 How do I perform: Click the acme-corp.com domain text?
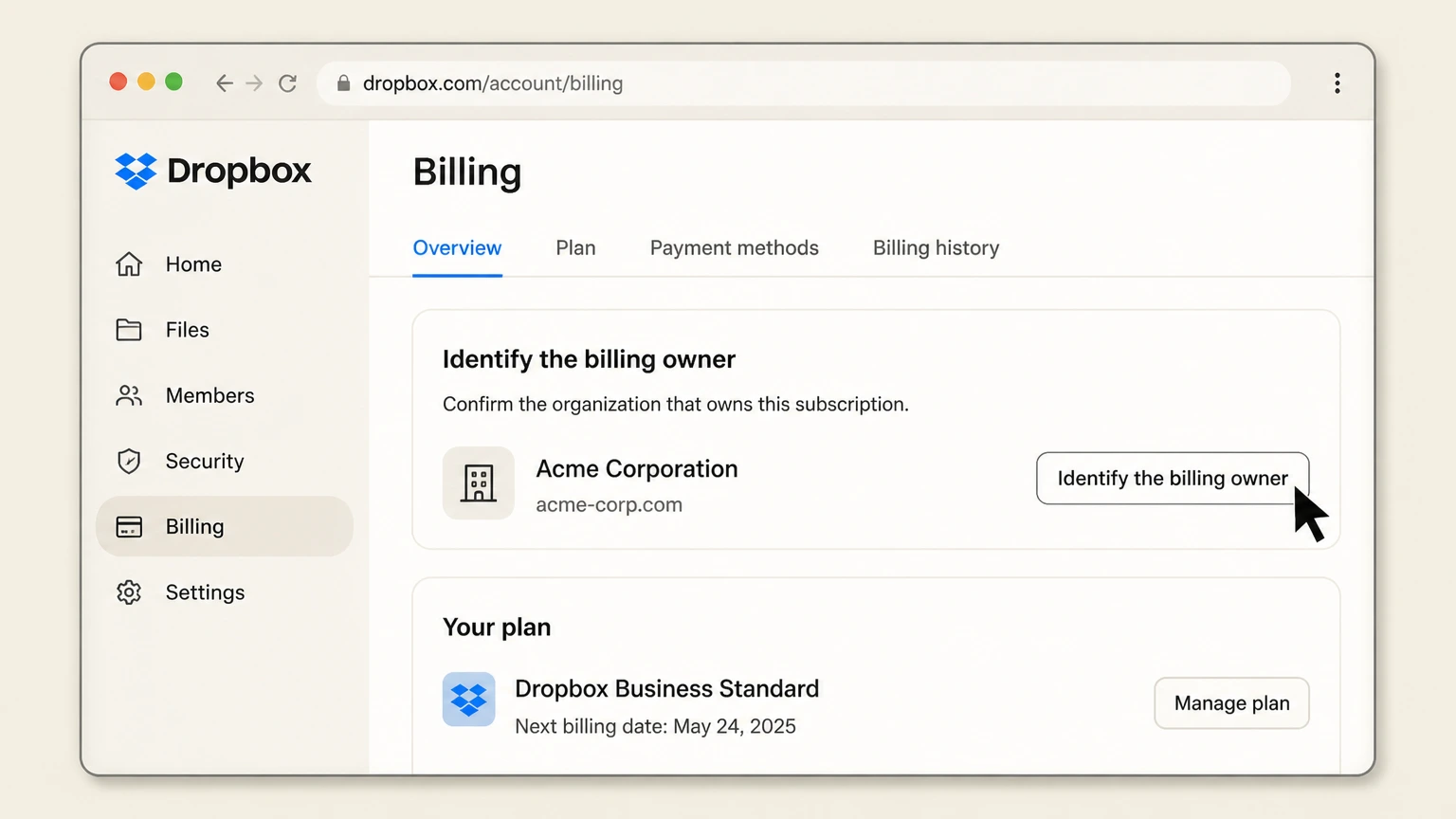[x=609, y=505]
